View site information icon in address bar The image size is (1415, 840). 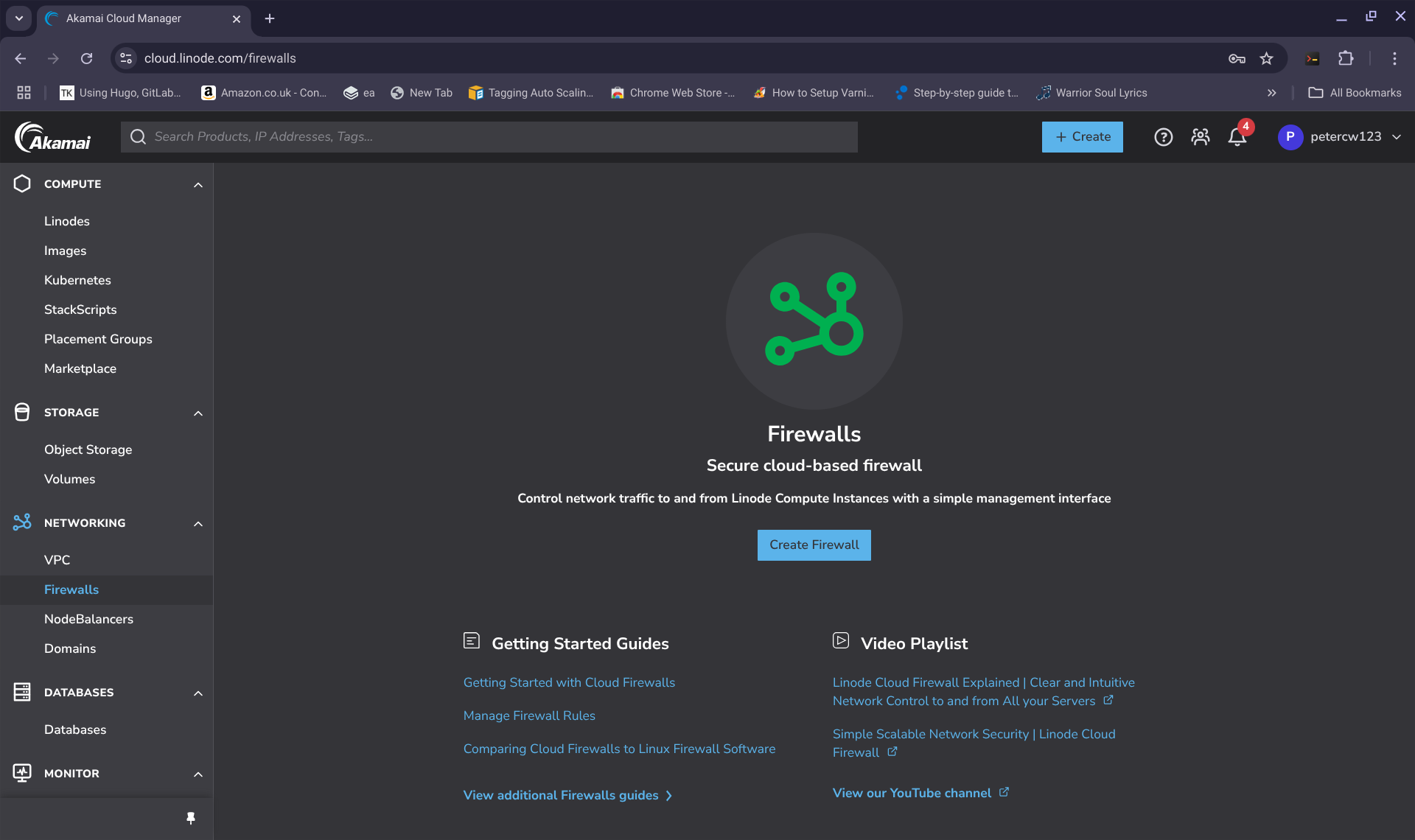tap(126, 58)
